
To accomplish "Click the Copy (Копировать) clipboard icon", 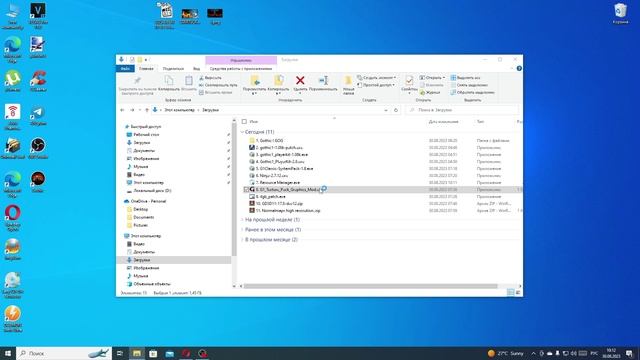I will point(169,80).
